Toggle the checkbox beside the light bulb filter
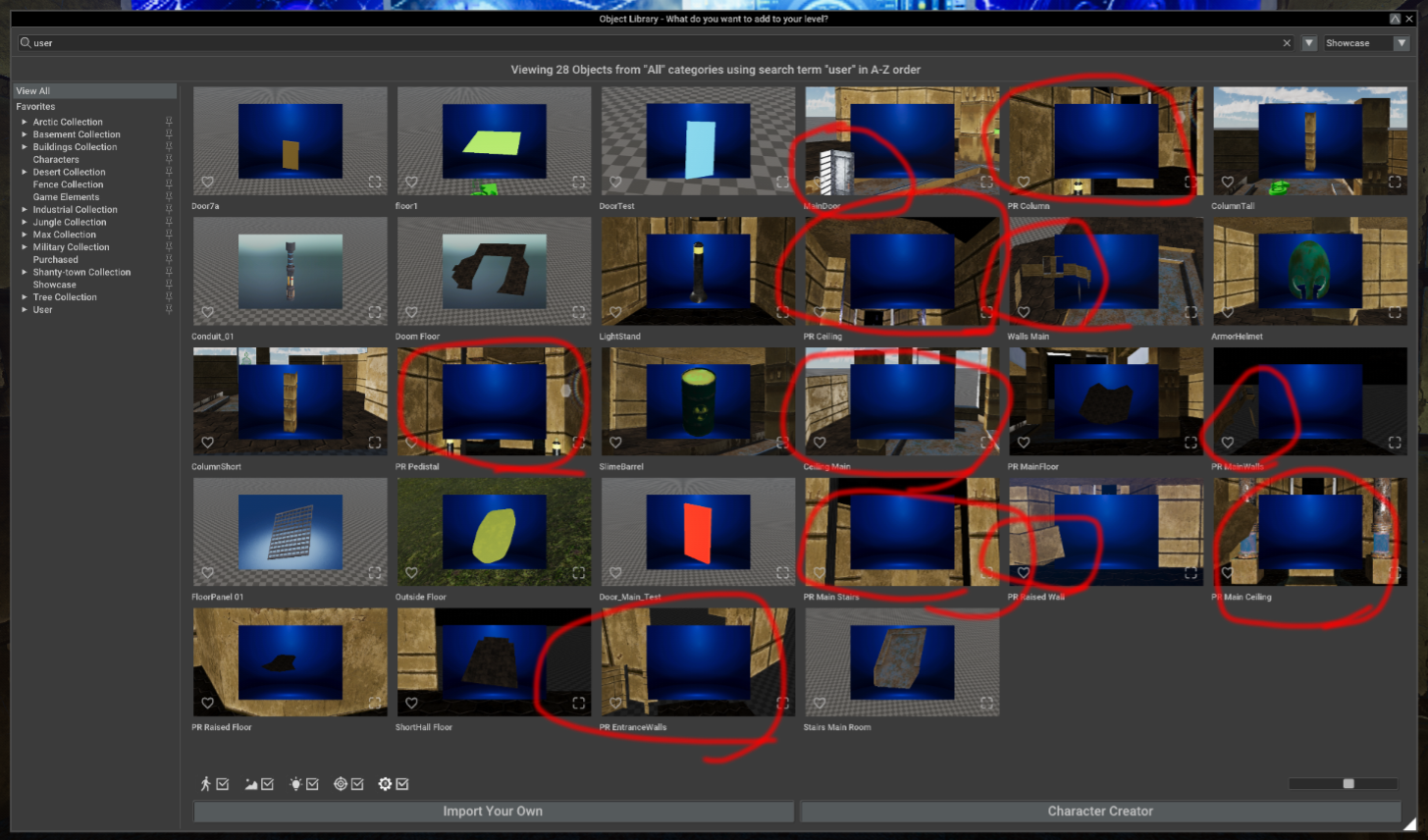1428x840 pixels. tap(312, 783)
